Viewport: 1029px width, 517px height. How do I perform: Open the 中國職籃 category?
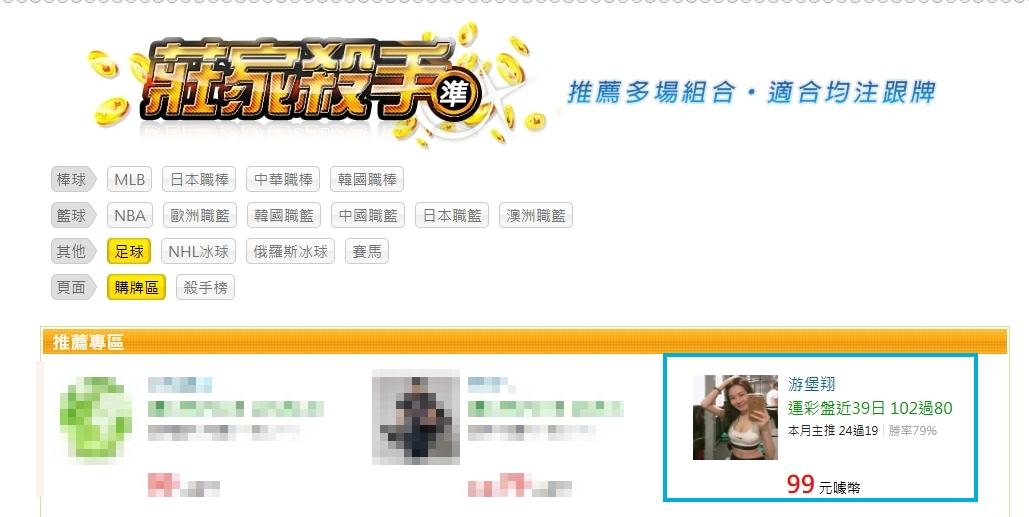click(x=368, y=215)
